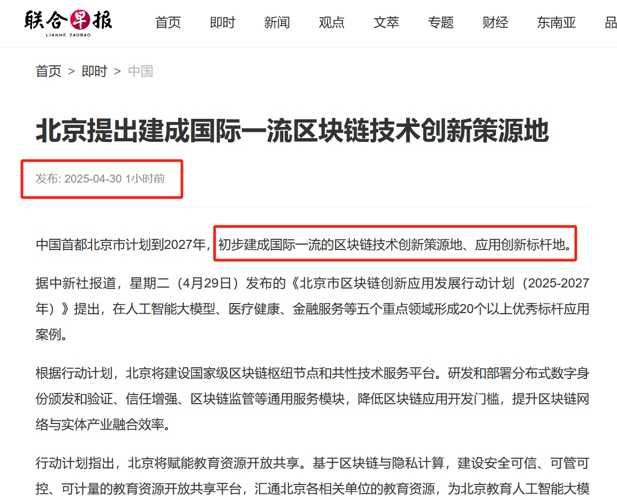Click the paragraph starting 据中新社报道

tap(312, 309)
